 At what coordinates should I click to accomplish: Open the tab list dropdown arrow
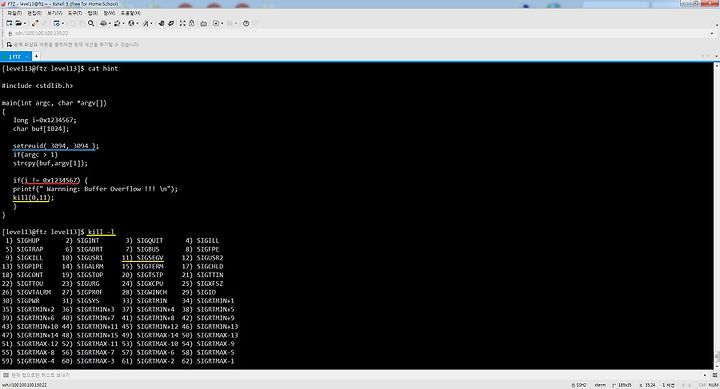tap(716, 56)
